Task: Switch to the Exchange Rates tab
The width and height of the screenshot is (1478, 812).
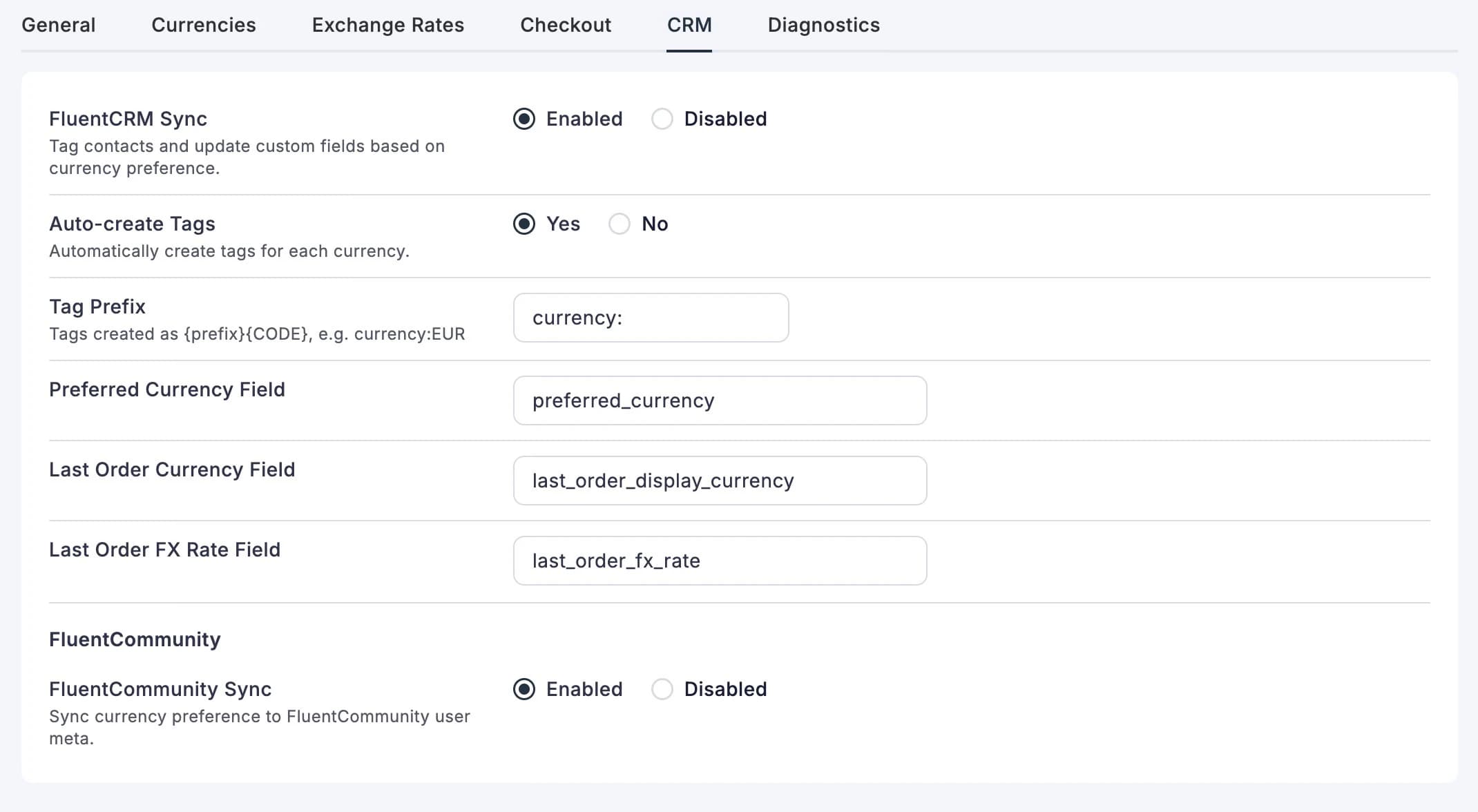Action: pos(387,25)
